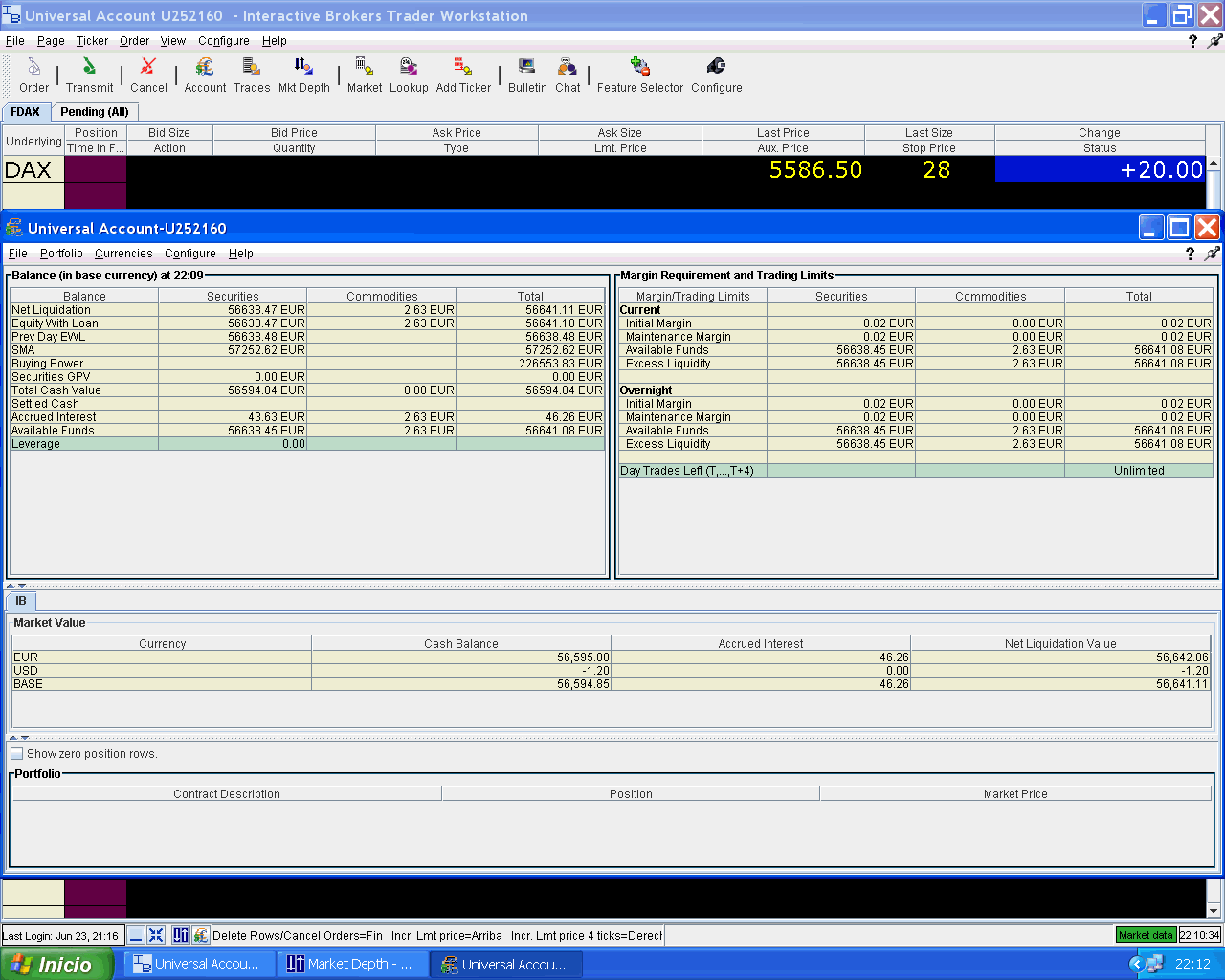This screenshot has height=980, width=1225.
Task: Click the EUR currency row
Action: coord(612,657)
